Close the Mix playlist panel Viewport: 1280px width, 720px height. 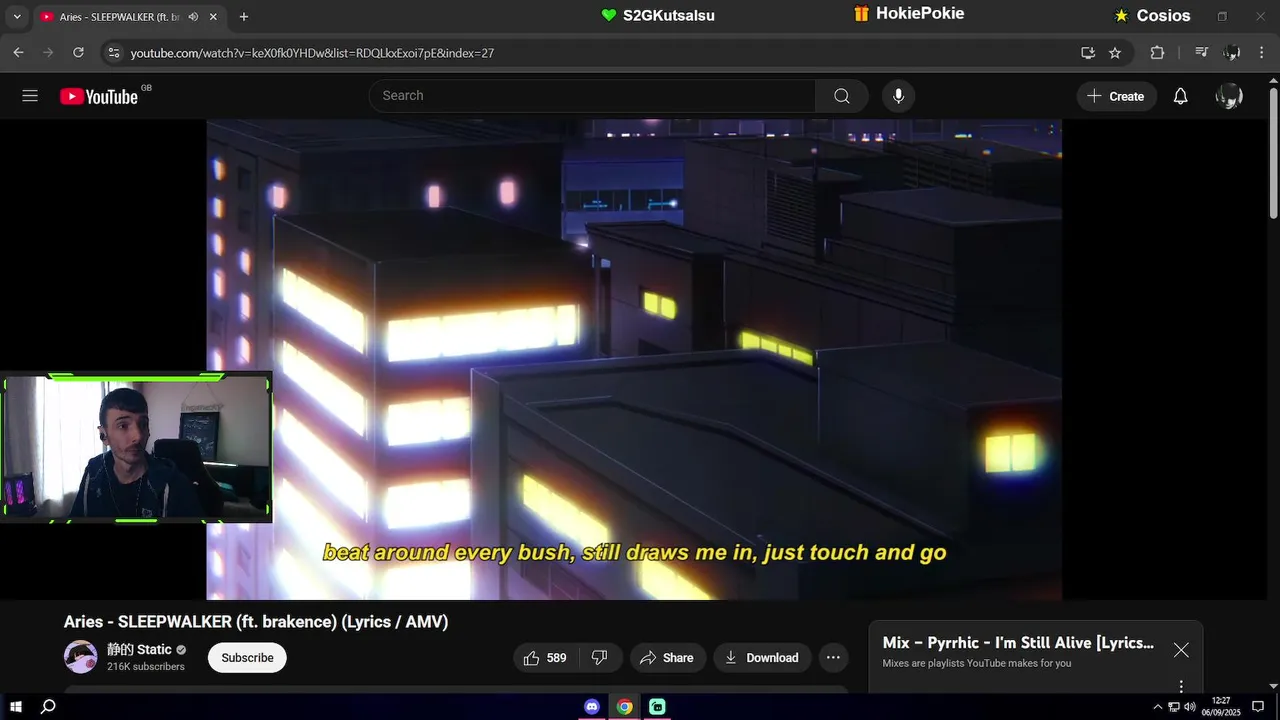tap(1181, 650)
